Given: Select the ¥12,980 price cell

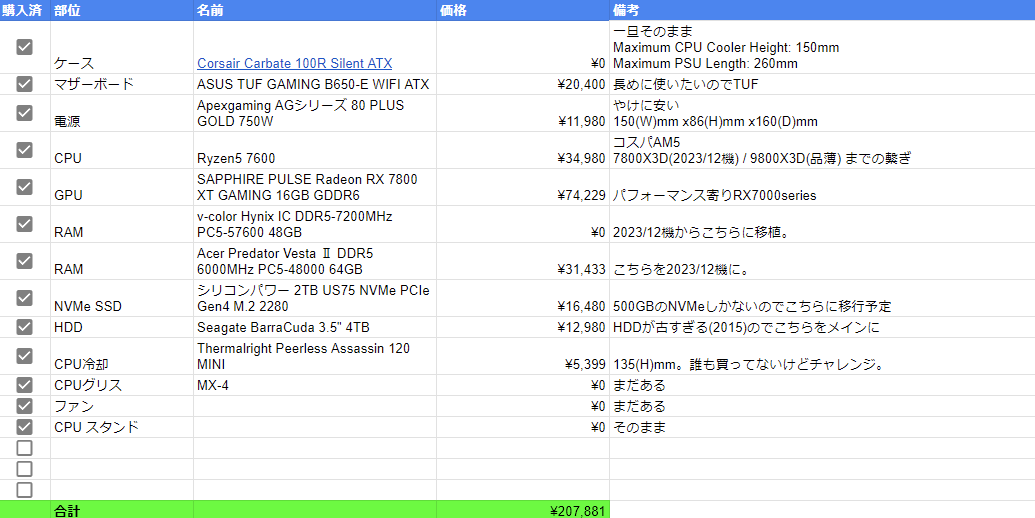Looking at the screenshot, I should (523, 327).
